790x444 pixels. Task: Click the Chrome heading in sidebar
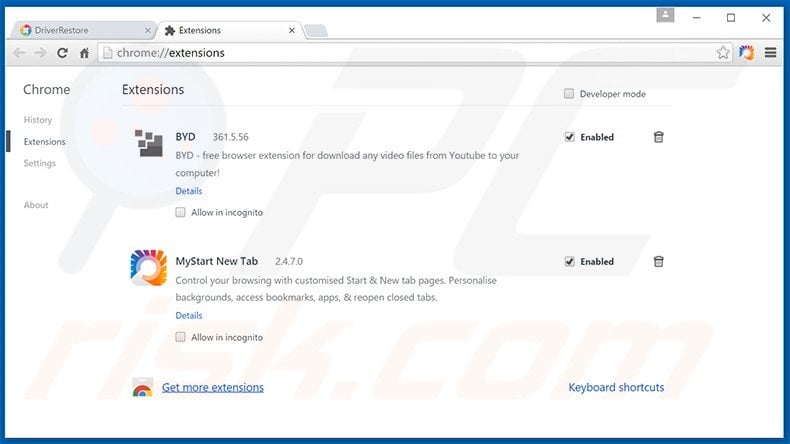tap(47, 90)
